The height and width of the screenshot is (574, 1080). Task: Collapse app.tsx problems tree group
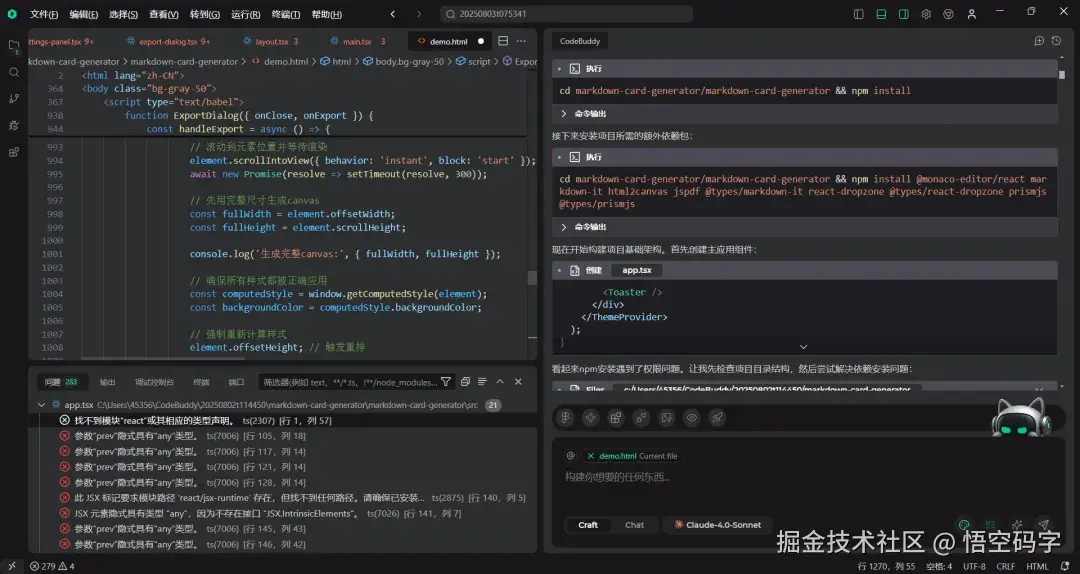click(x=41, y=404)
